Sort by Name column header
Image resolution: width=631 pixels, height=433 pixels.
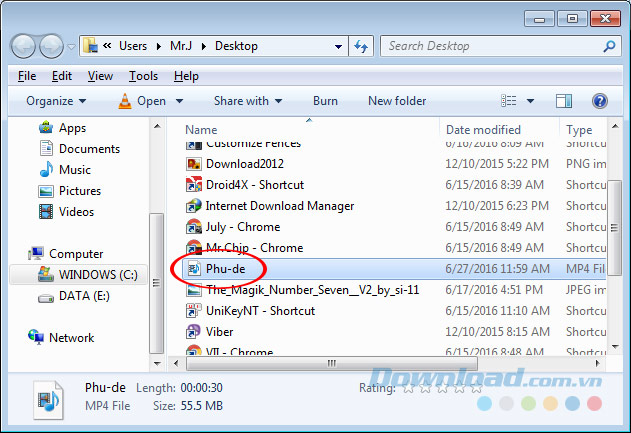point(201,130)
